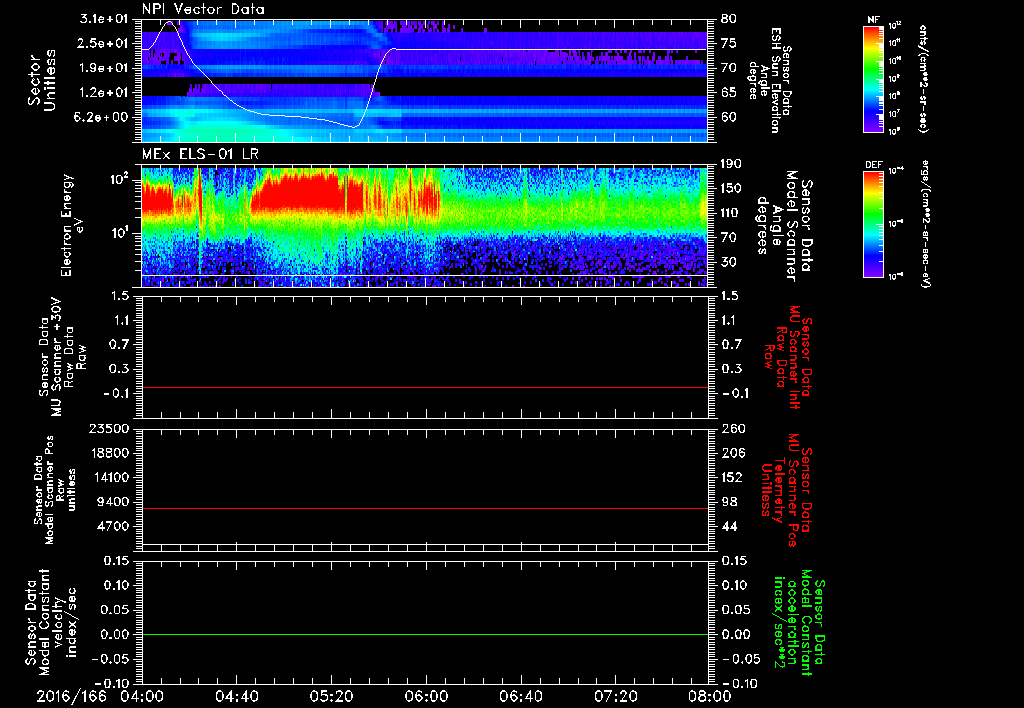
Task: Click red trace in Scanner Pos panel
Action: coord(424,508)
